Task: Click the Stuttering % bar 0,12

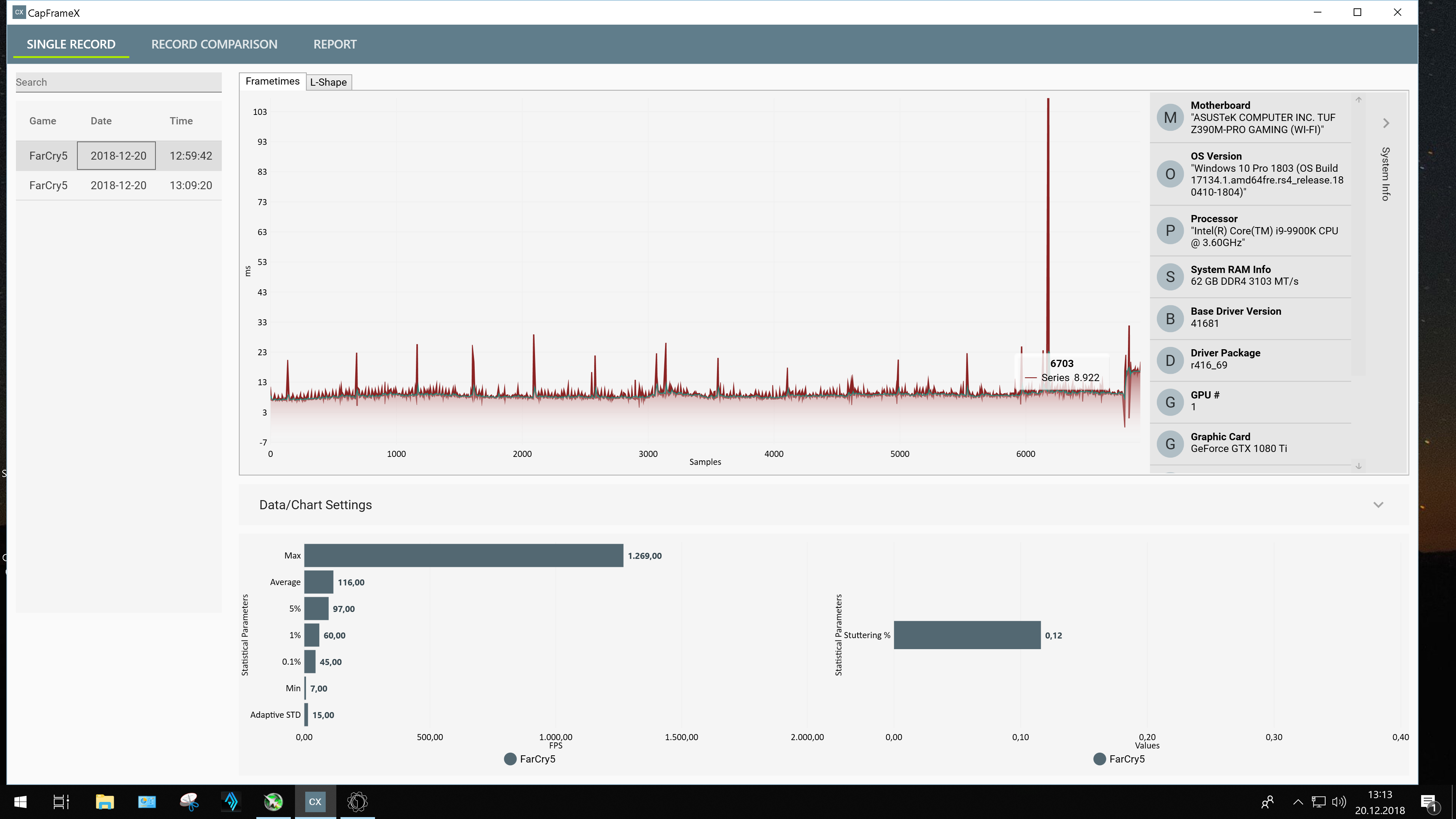Action: 967,635
